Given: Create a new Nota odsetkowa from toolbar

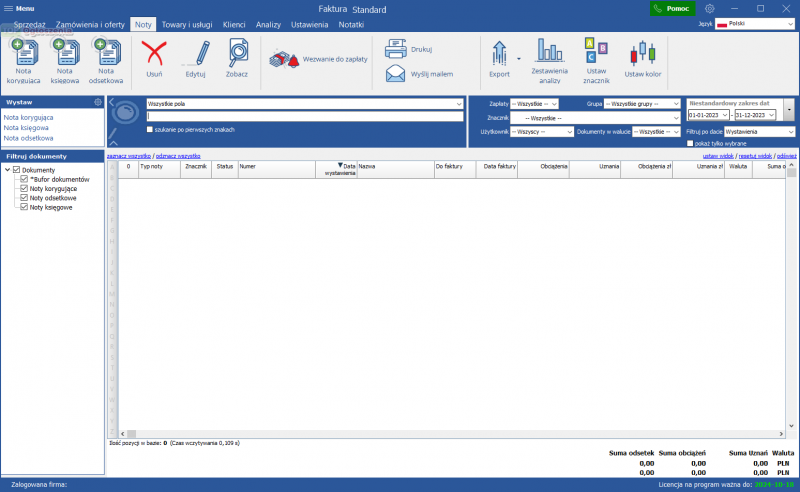Looking at the screenshot, I should 106,61.
